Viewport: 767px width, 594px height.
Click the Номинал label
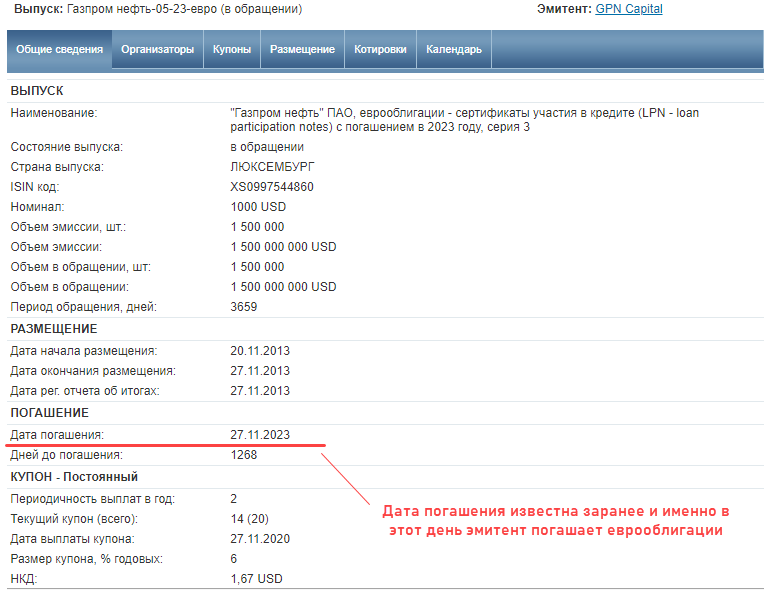click(37, 207)
